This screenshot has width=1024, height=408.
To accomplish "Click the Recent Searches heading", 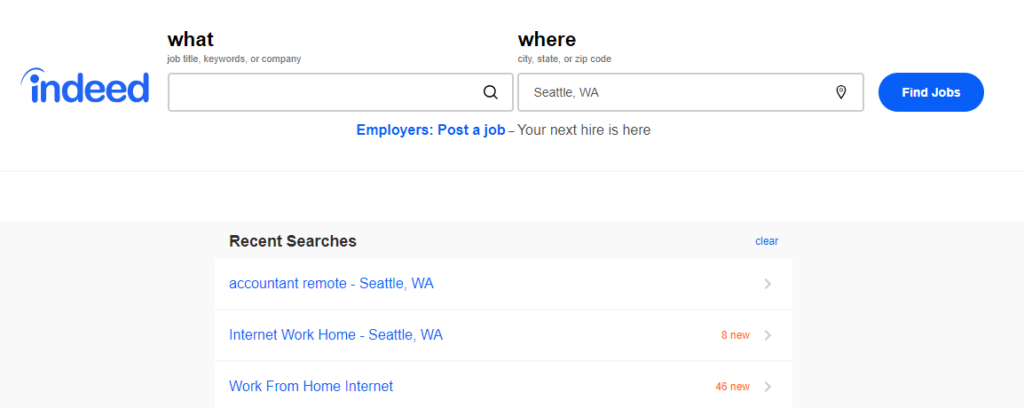I will tap(293, 241).
